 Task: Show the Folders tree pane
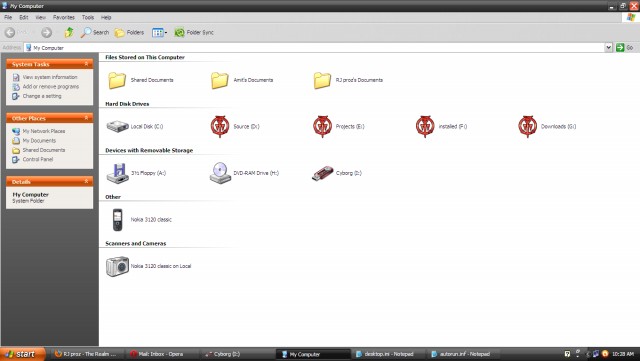coord(129,32)
